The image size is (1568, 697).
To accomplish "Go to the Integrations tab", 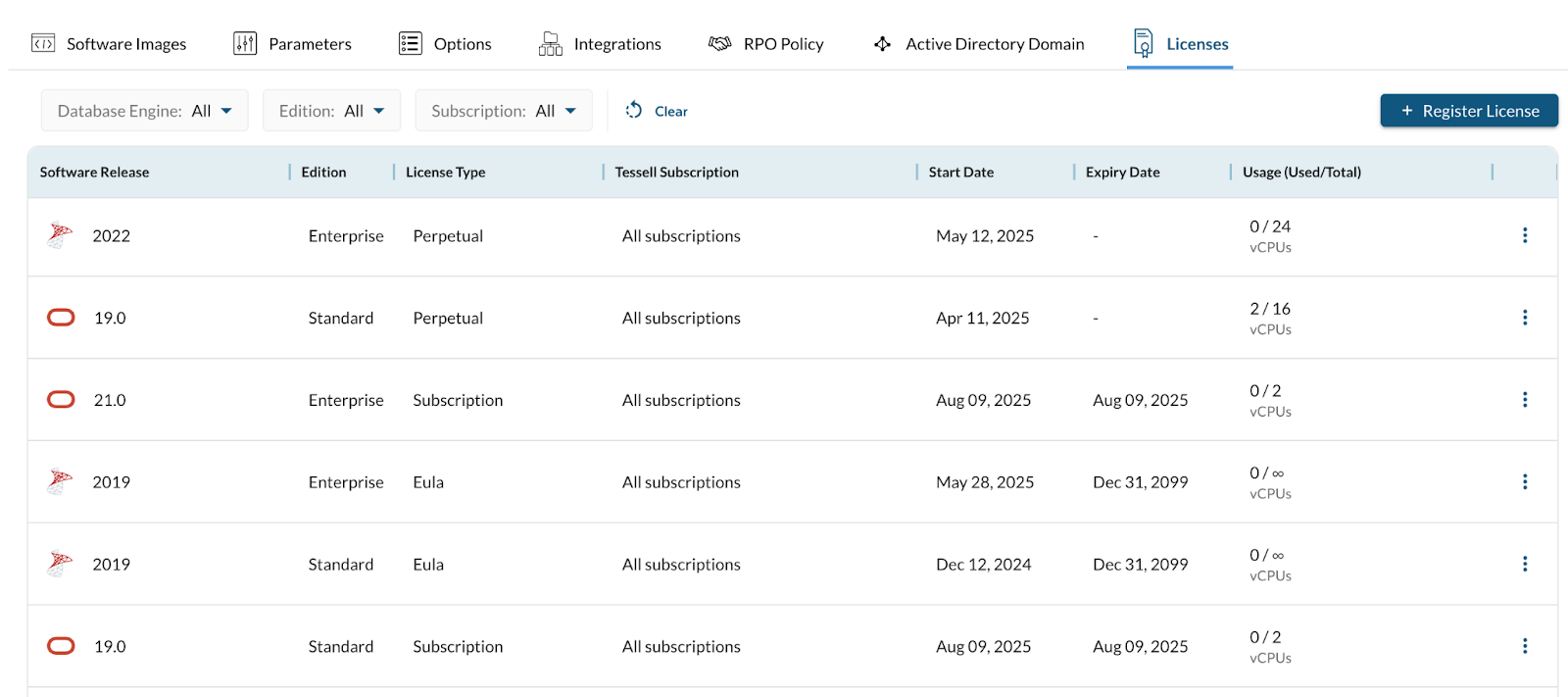I will pos(600,44).
